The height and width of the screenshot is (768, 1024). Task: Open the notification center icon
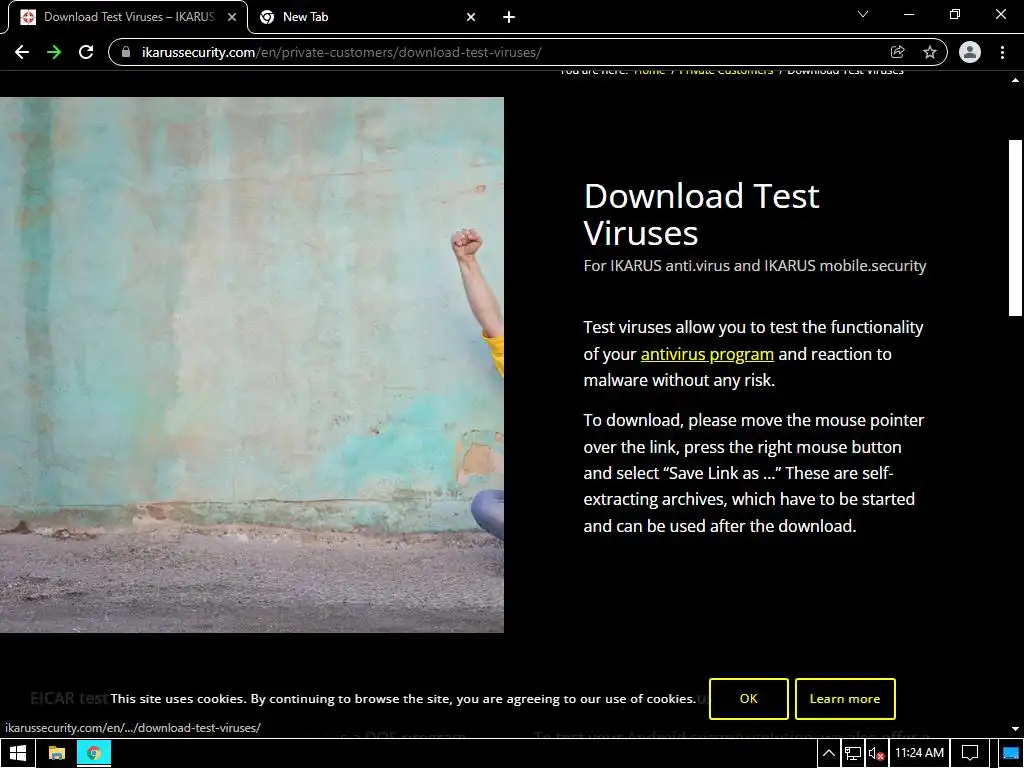tap(970, 754)
